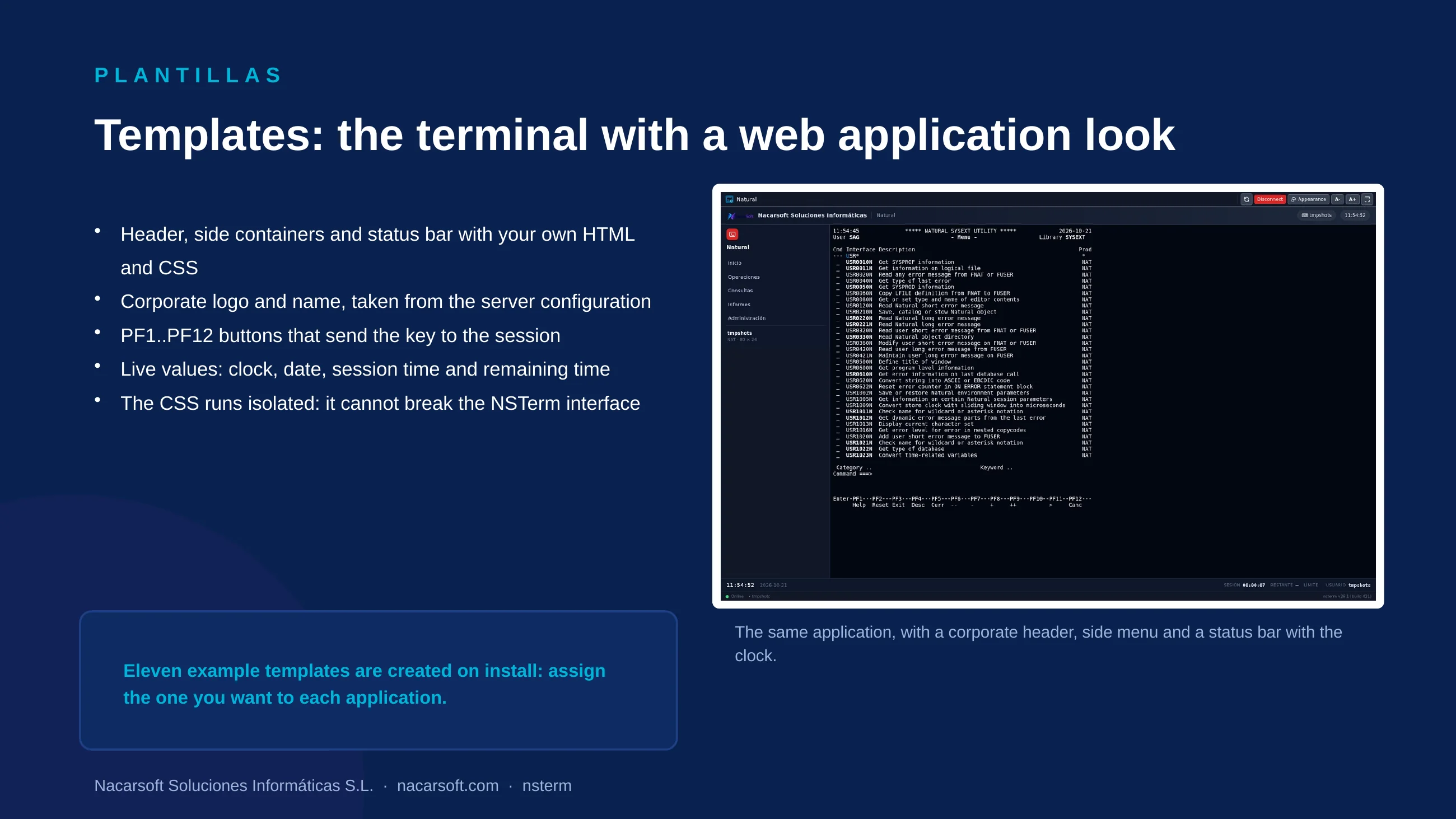The height and width of the screenshot is (819, 1456).
Task: Click the 11:54:52 clock chip in header
Action: pos(1355,216)
